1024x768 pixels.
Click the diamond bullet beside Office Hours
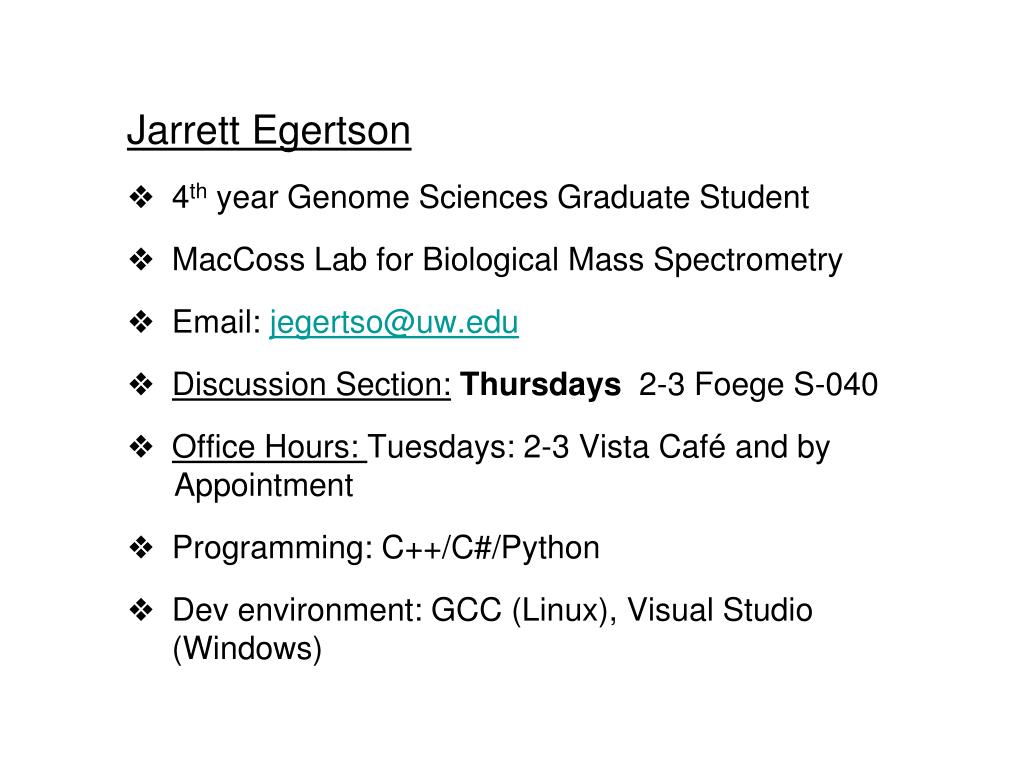click(141, 447)
